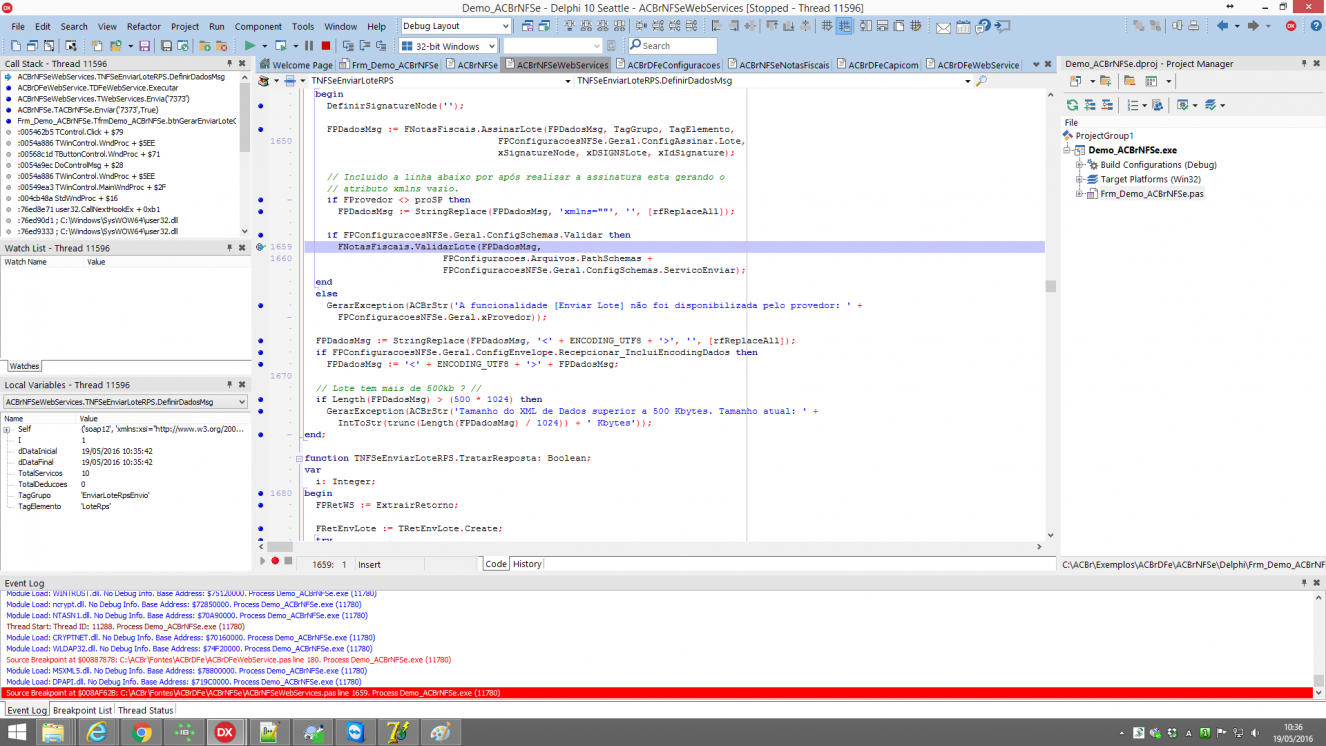The image size is (1326, 746).
Task: Click the magnifier icon beside the method dropdown
Action: coord(981,81)
